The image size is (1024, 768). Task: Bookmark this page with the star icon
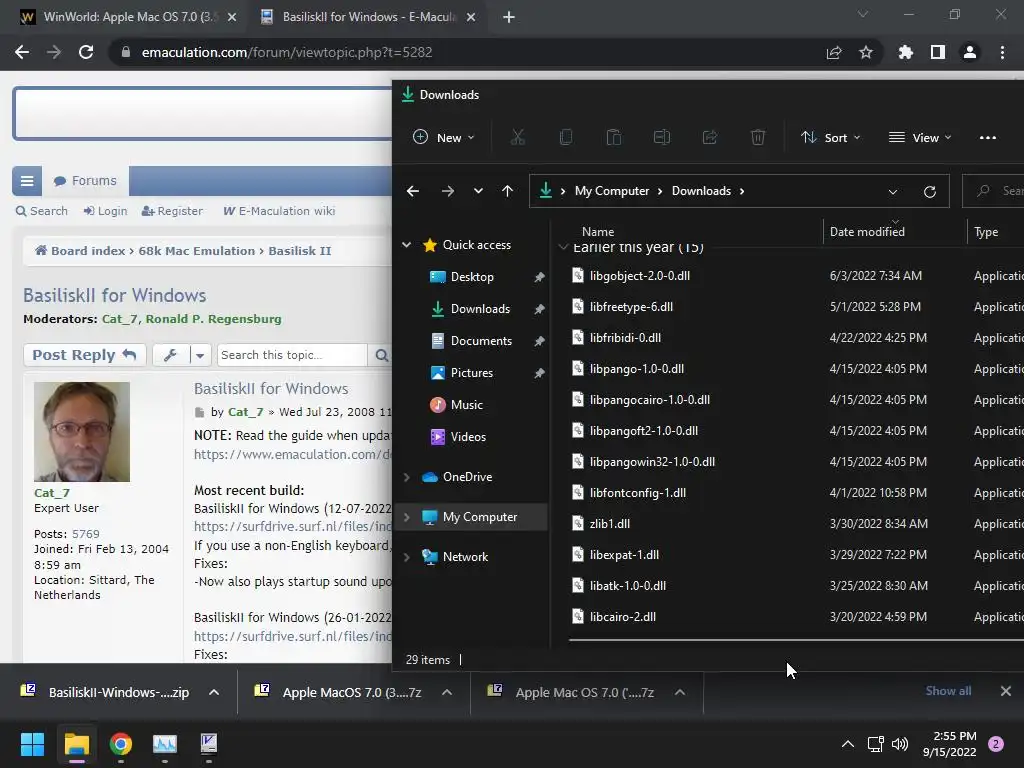tap(866, 52)
